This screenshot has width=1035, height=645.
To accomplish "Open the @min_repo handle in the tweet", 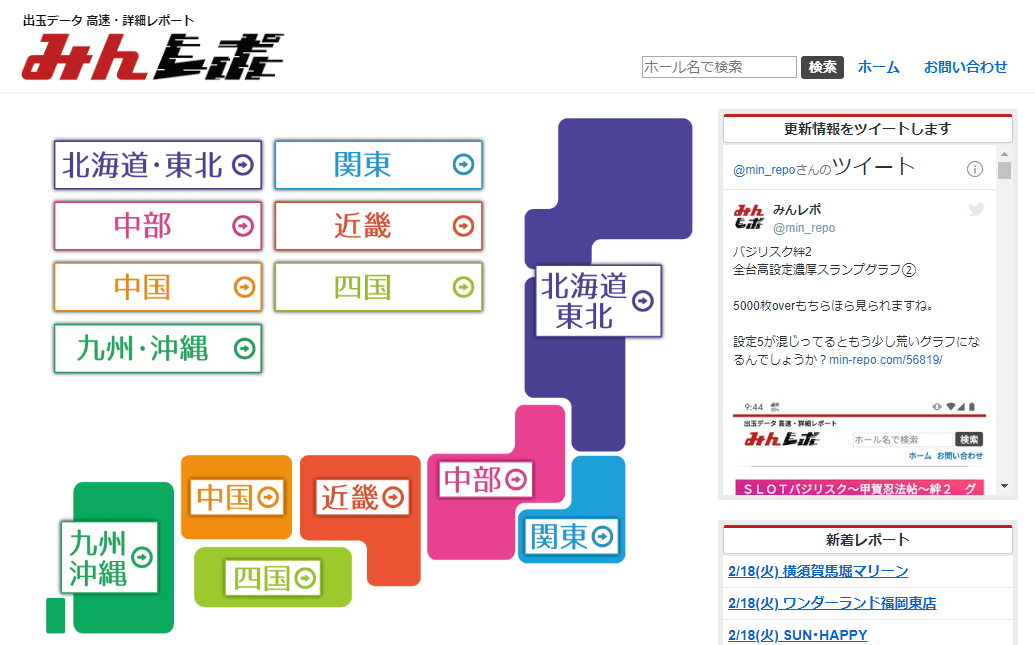I will (x=804, y=228).
